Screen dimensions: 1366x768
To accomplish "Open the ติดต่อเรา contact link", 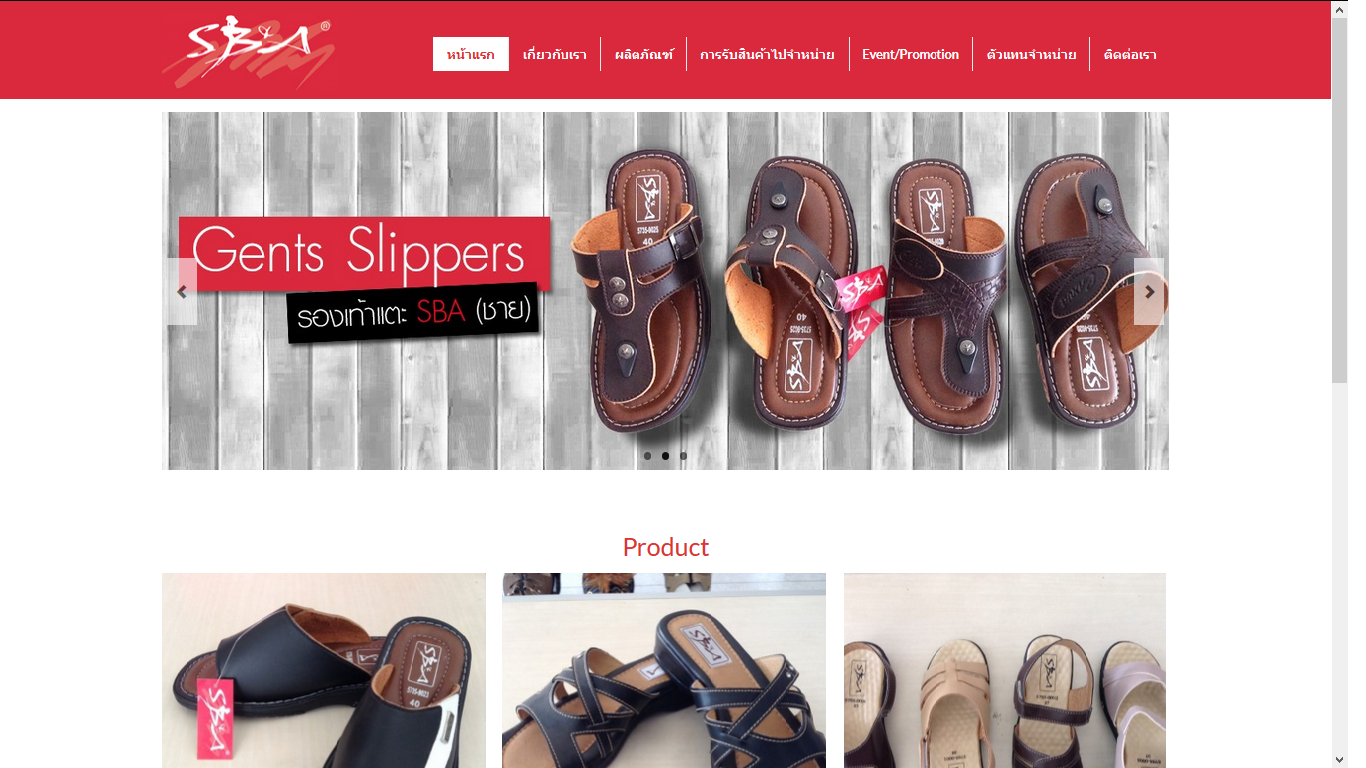I will tap(1130, 54).
